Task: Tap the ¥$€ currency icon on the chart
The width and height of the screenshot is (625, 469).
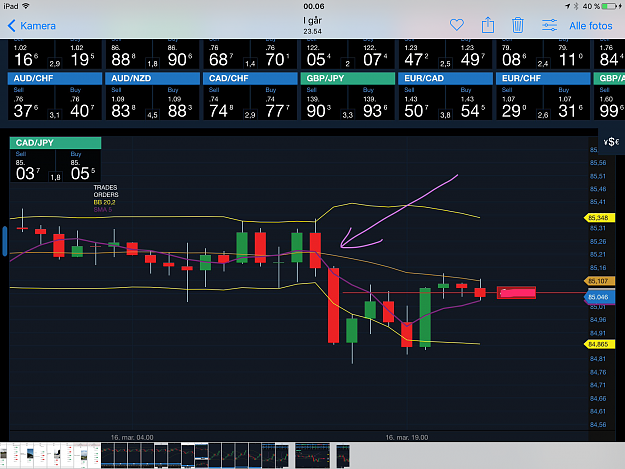Action: click(611, 142)
